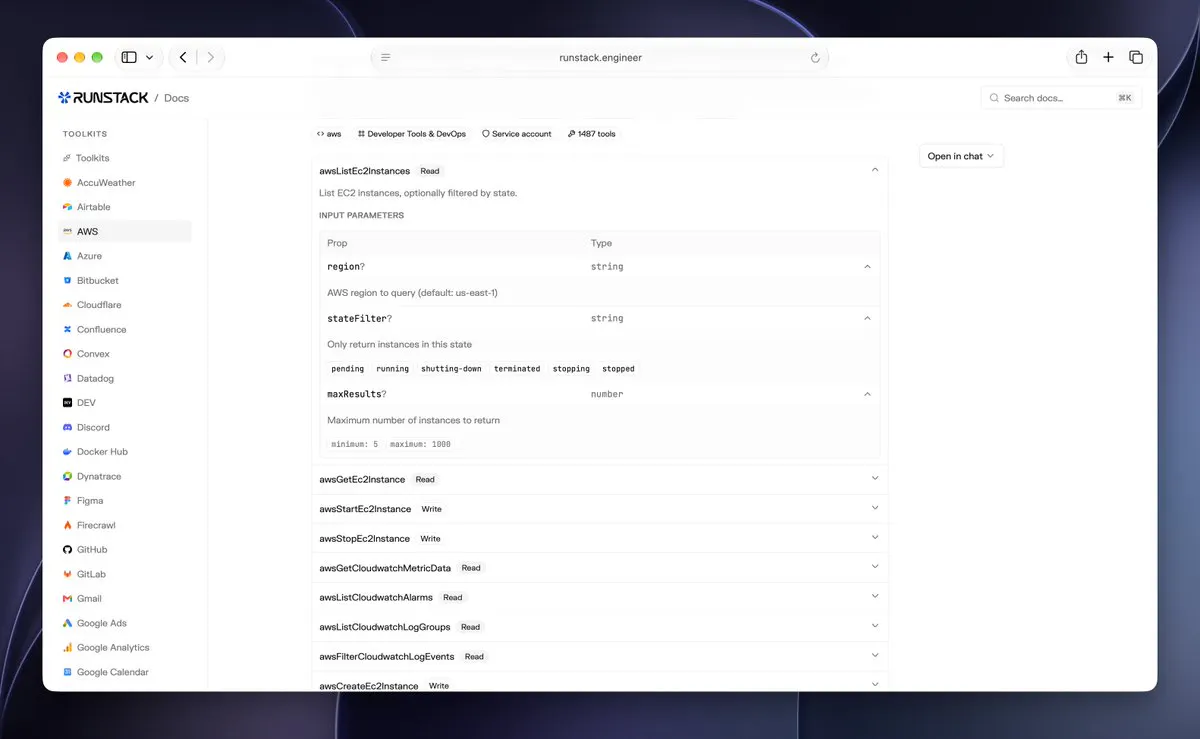The width and height of the screenshot is (1200, 739).
Task: Expand the awsGetCloudwatchMetricData section
Action: tap(875, 567)
